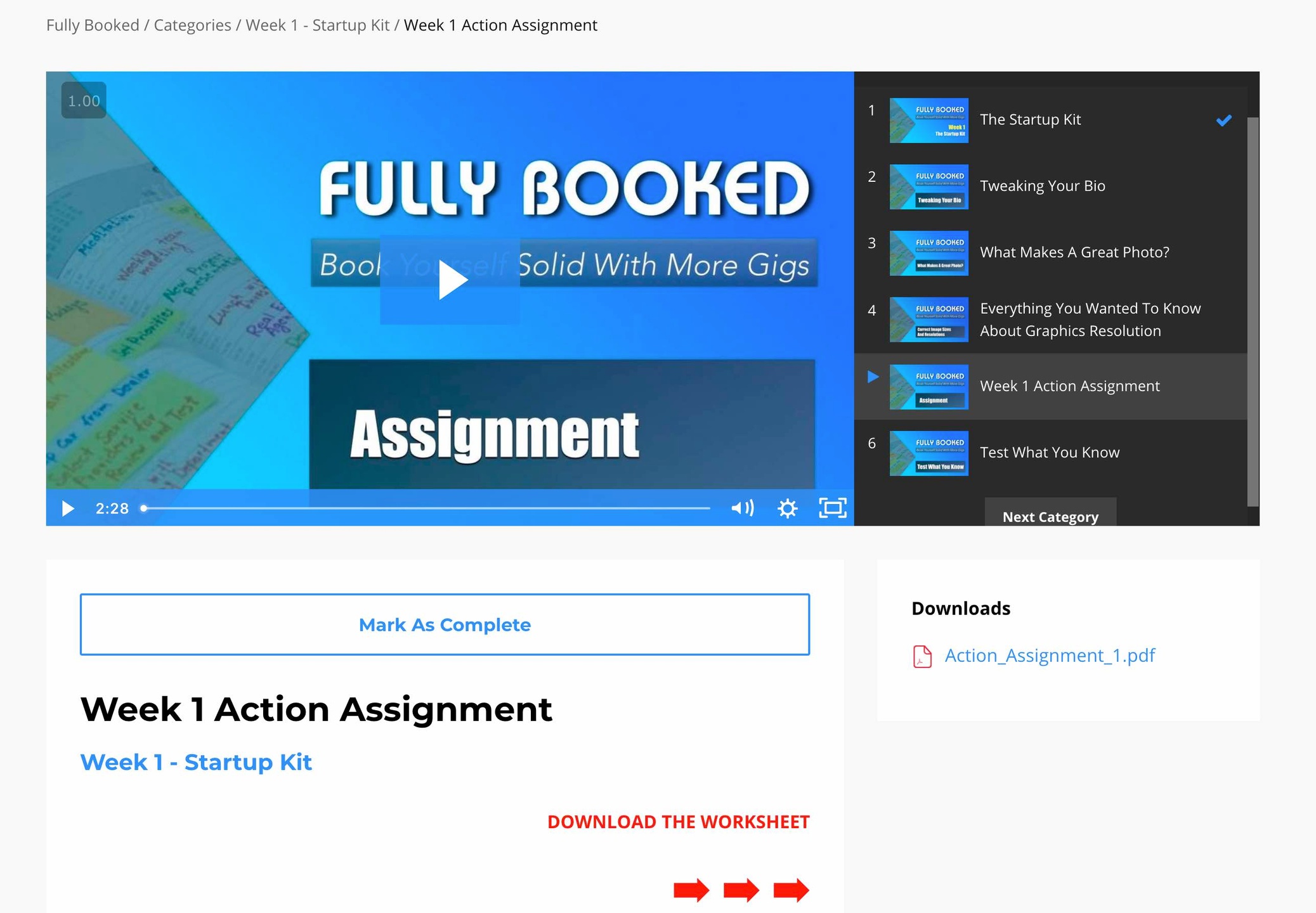Click the 1.00 playback speed badge

coord(84,101)
